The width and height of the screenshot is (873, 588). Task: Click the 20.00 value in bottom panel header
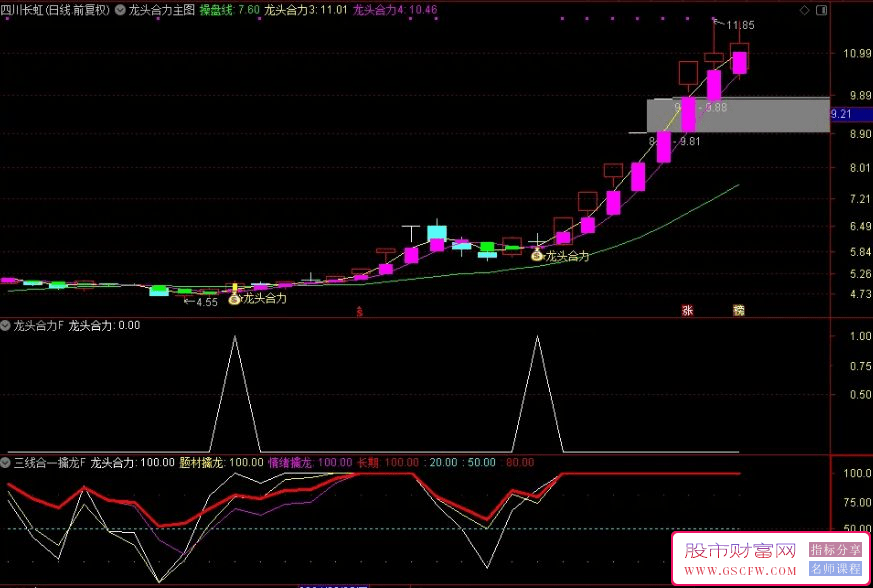[x=443, y=462]
